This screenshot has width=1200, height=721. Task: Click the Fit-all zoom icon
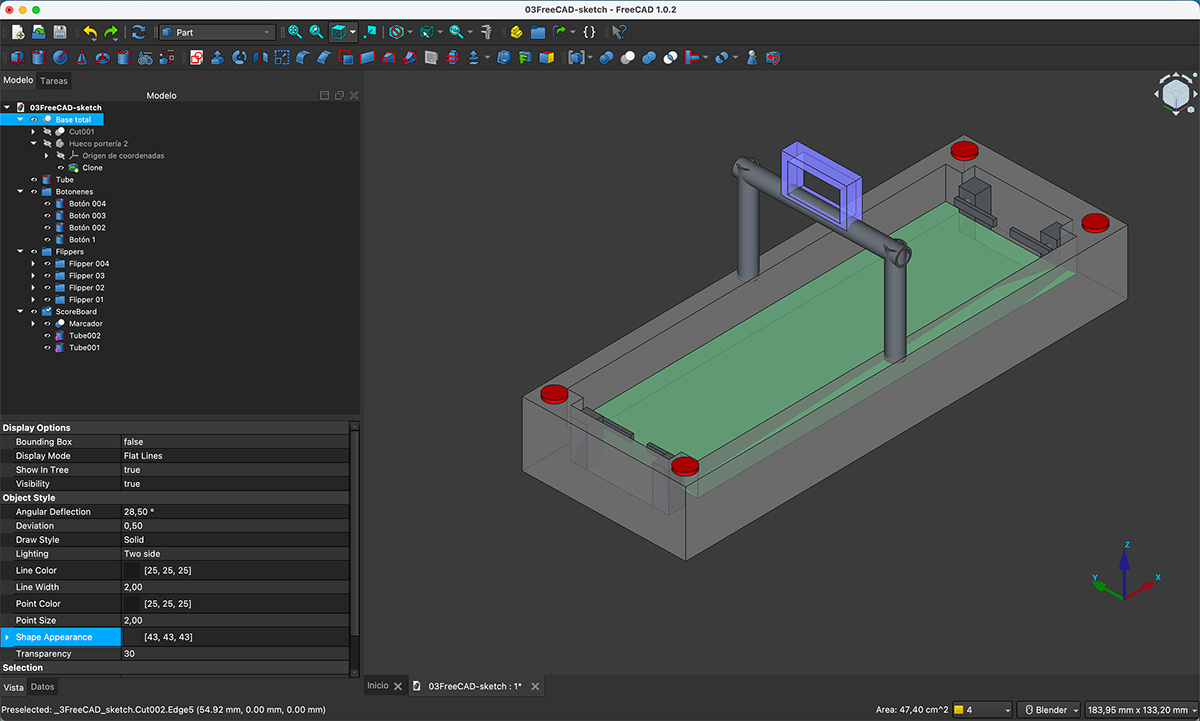tap(293, 32)
